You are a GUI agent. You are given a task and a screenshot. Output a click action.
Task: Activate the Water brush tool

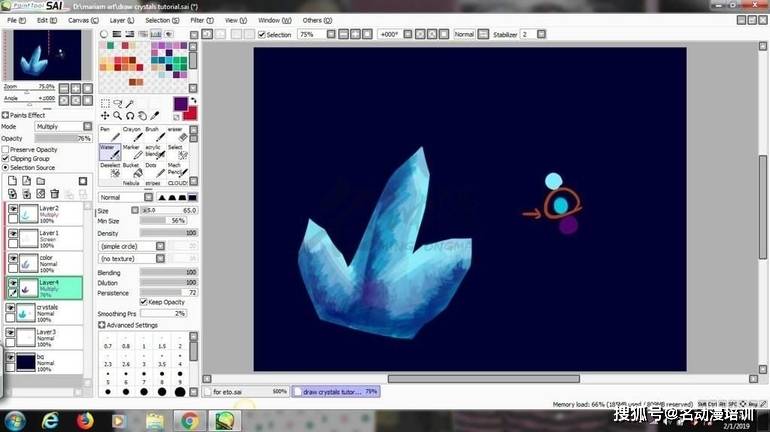tap(108, 152)
